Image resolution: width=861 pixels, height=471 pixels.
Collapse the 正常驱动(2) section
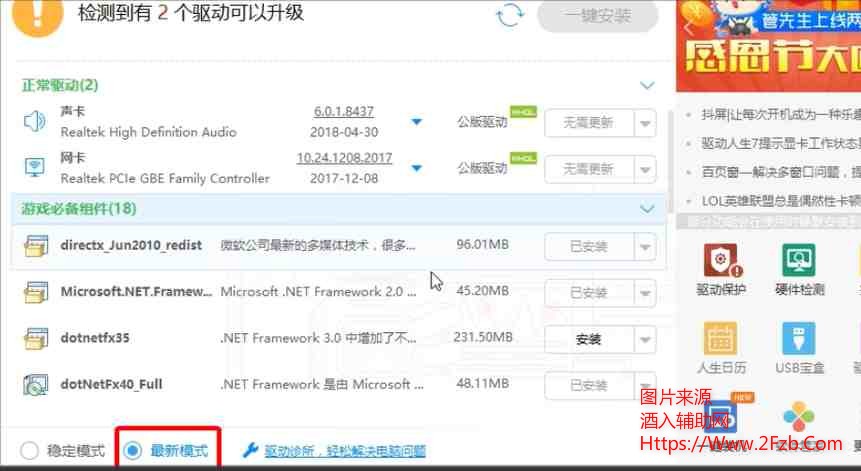647,85
